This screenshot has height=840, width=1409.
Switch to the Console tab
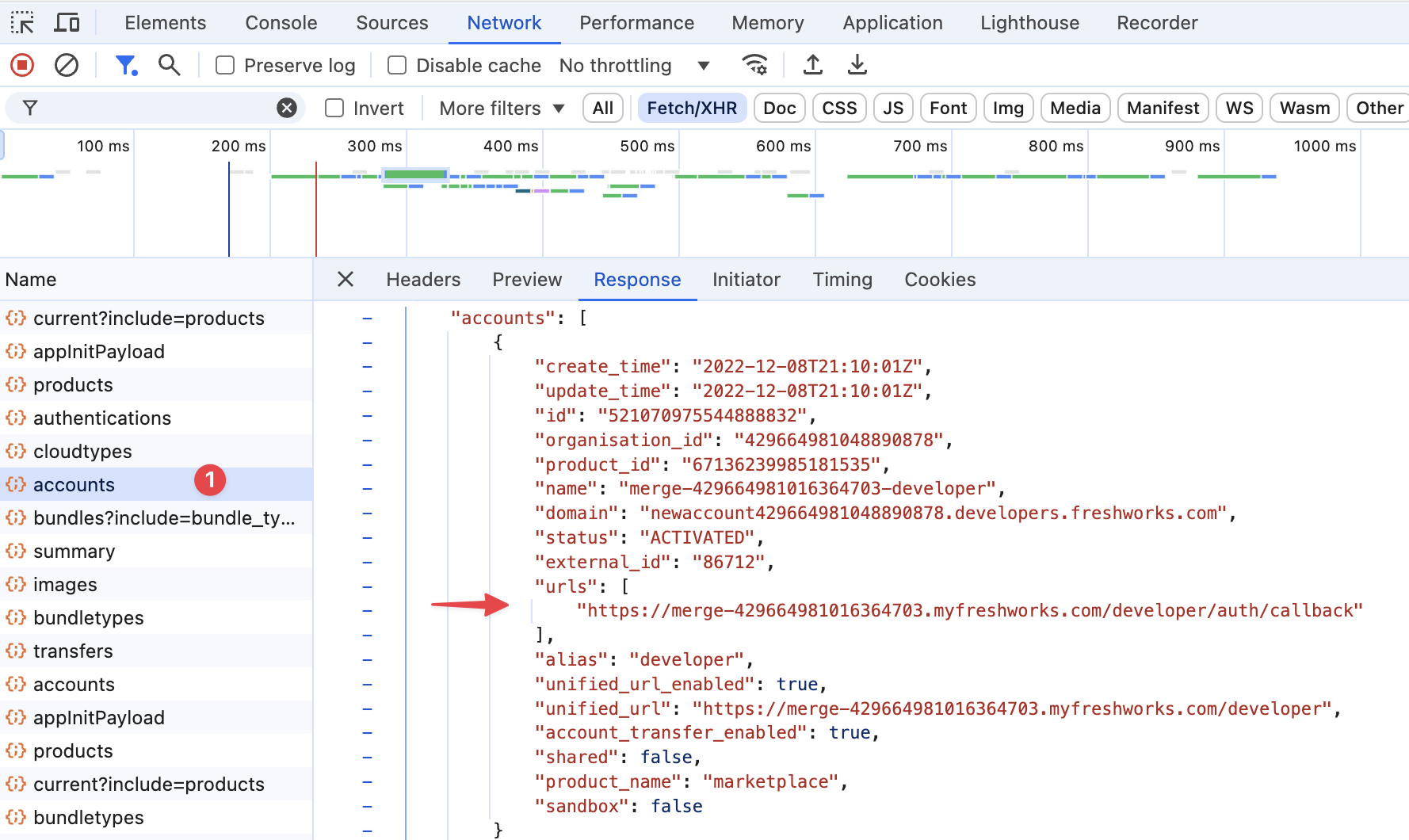[281, 23]
